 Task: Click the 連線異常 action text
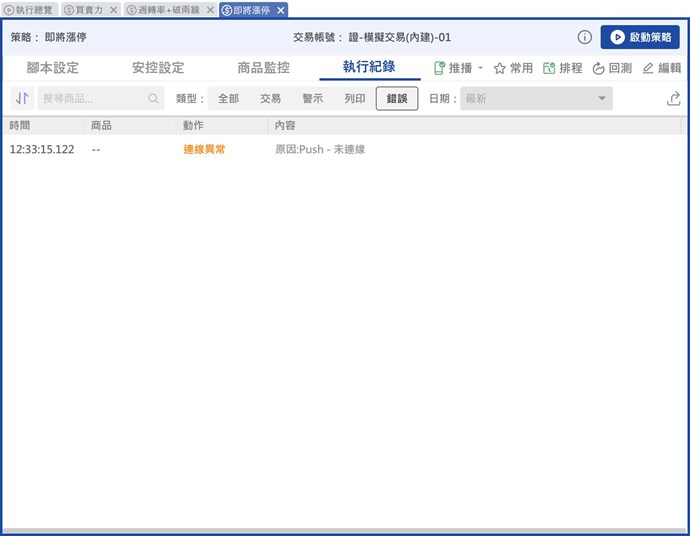point(204,150)
